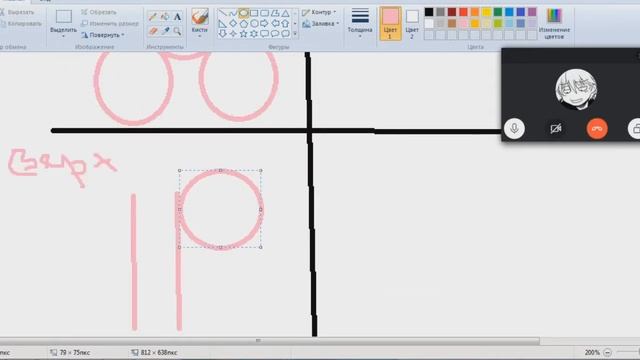Image resolution: width=640 pixels, height=360 pixels.
Task: Choose the Curve shape
Action: point(233,13)
